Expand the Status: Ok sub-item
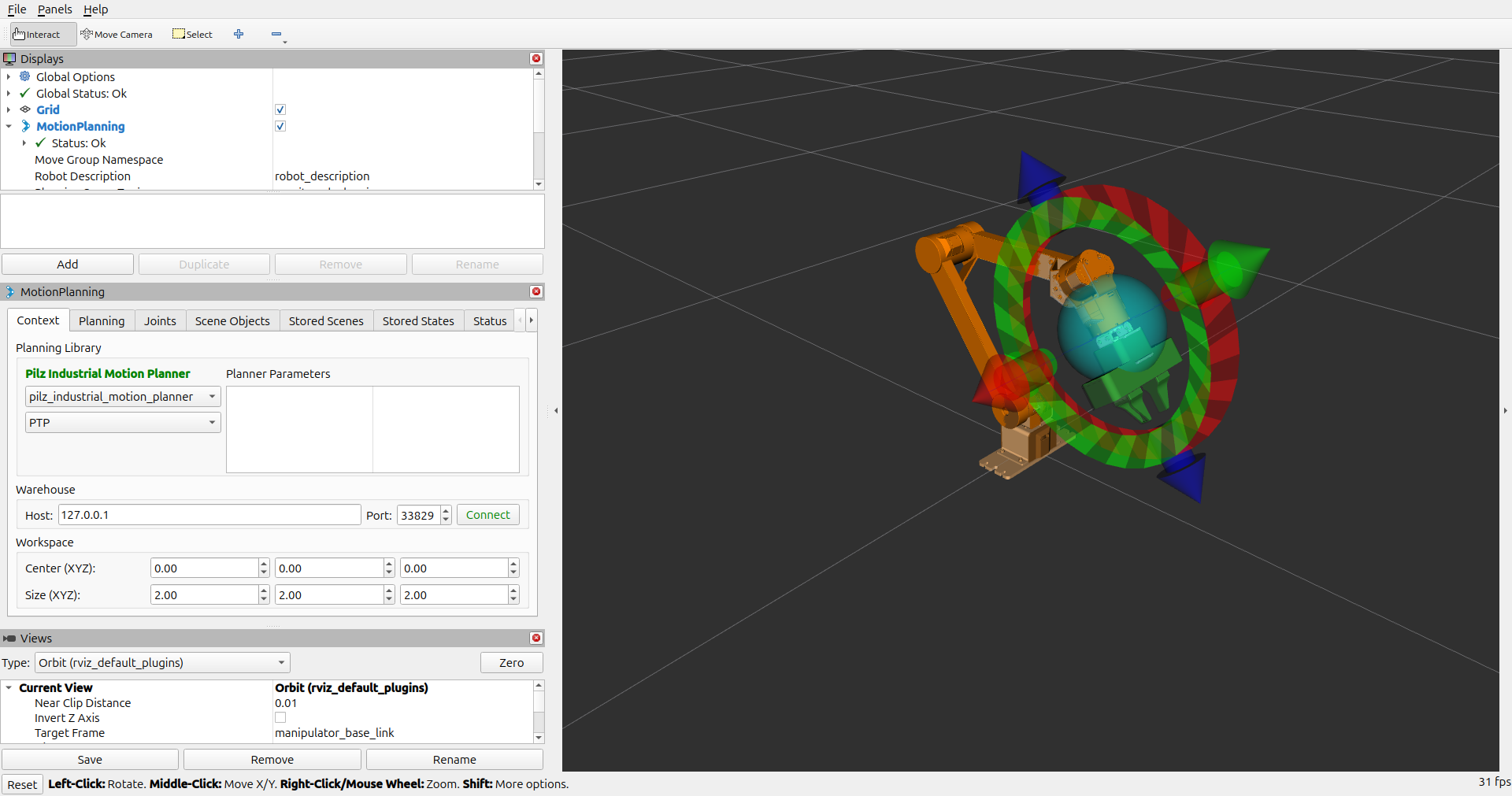Image resolution: width=1512 pixels, height=796 pixels. [24, 143]
